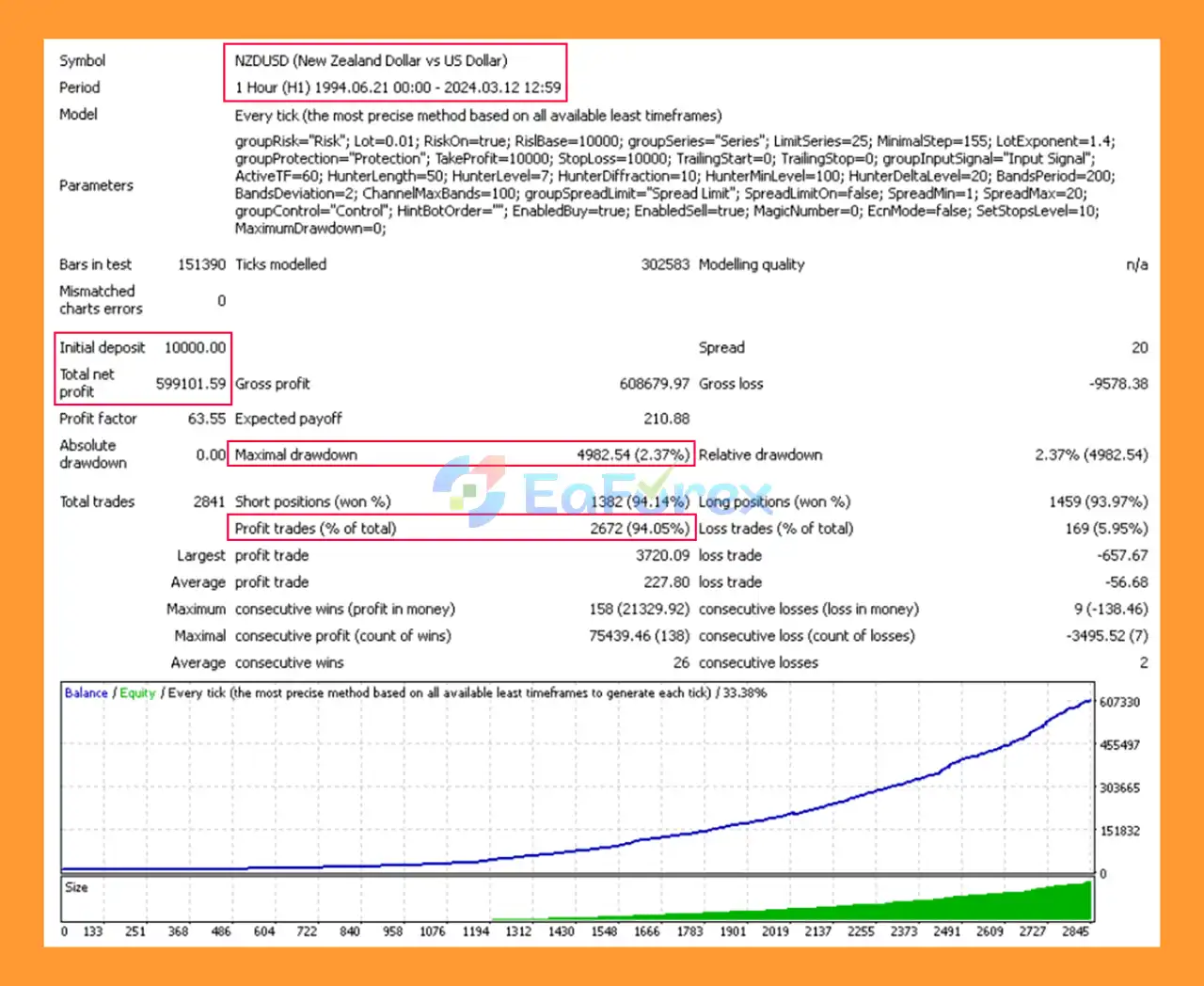Click the Profit trades (% of total) row
The image size is (1204, 986).
pos(461,528)
